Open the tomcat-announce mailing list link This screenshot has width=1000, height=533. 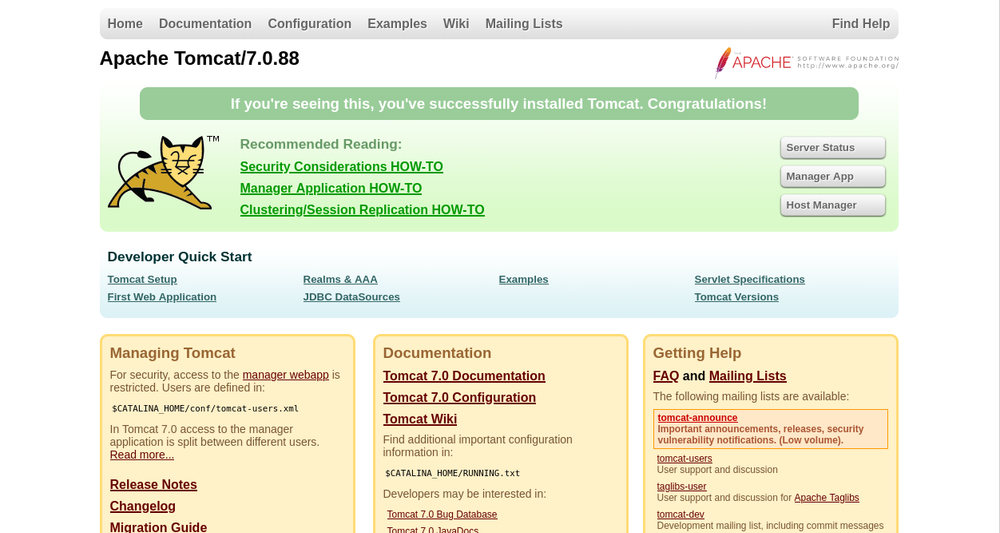point(697,418)
